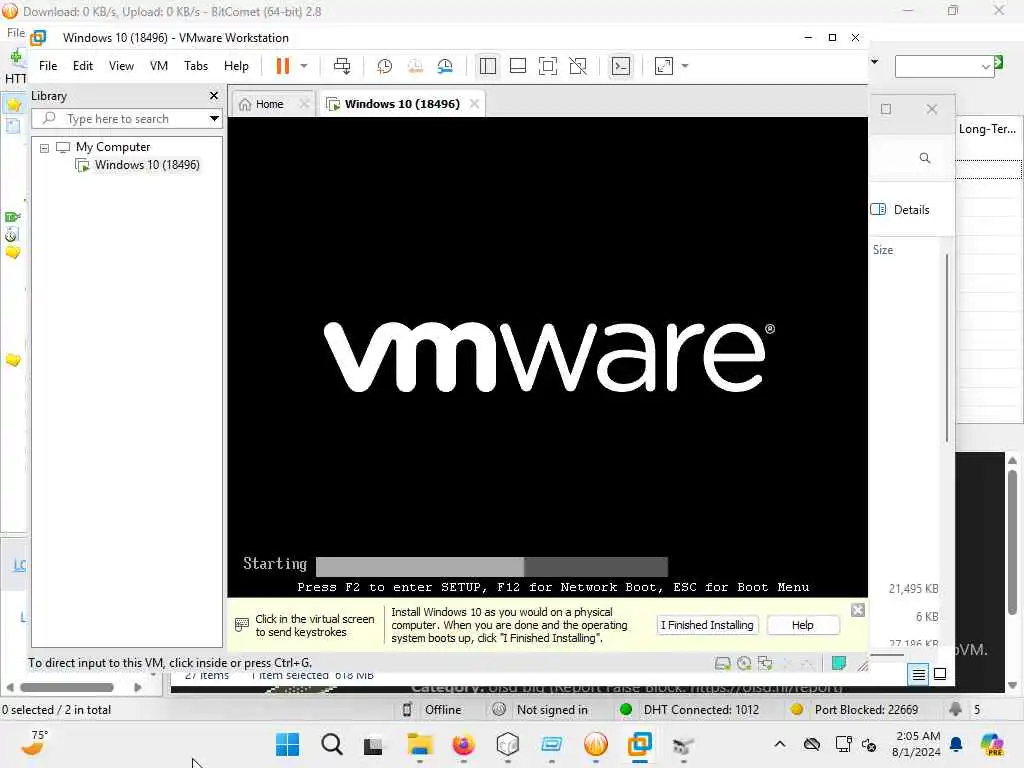The height and width of the screenshot is (768, 1024).
Task: Click the yellow star icon in BitComet sidebar
Action: (14, 104)
